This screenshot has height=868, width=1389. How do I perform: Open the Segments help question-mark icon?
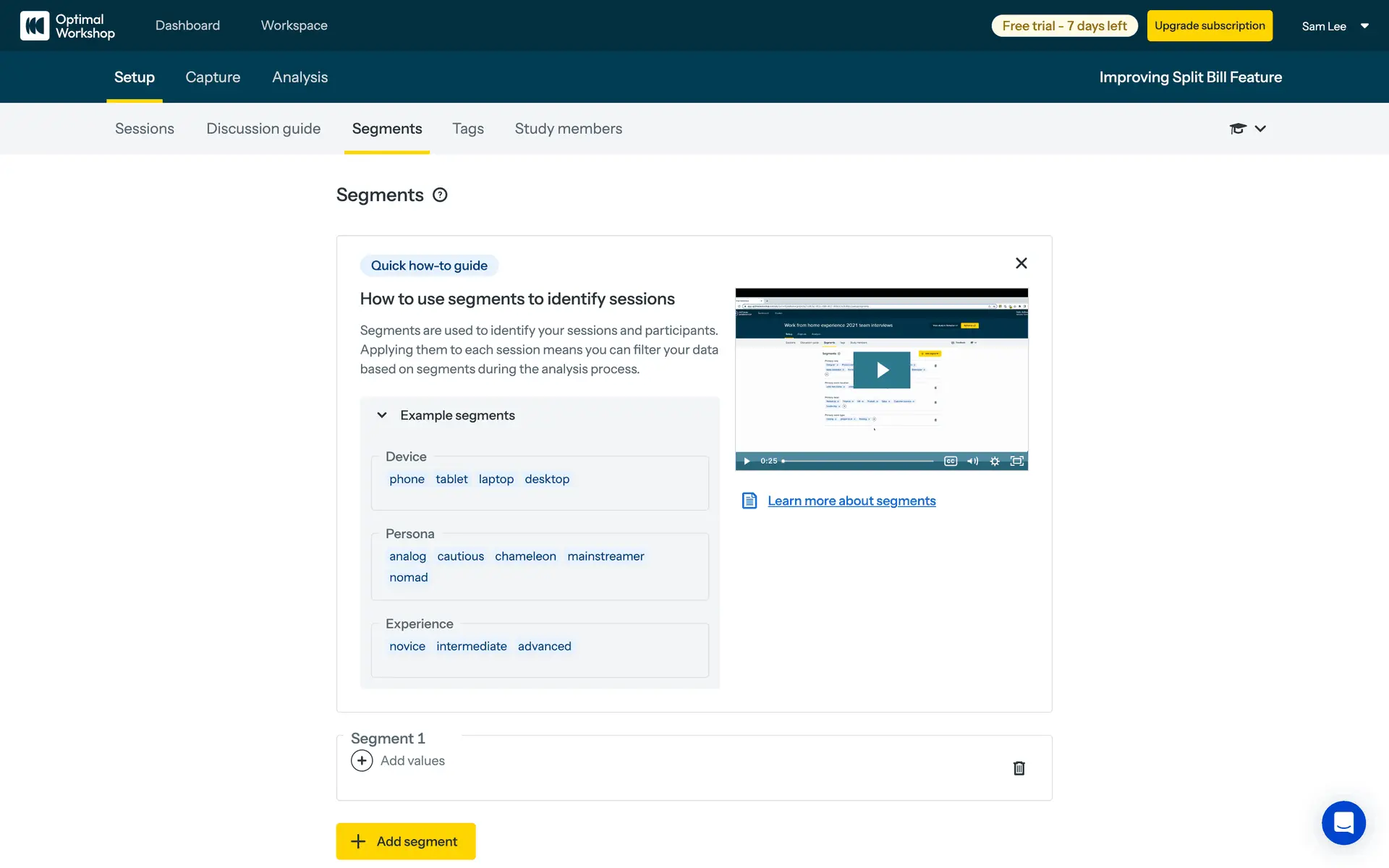pyautogui.click(x=440, y=195)
